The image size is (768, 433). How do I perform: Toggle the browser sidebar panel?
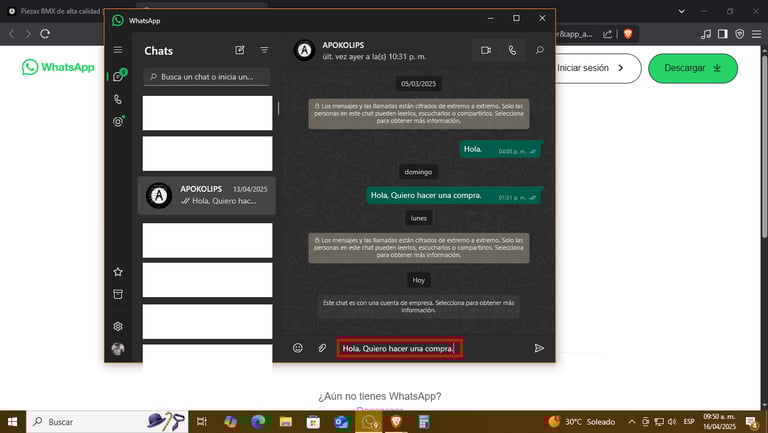(x=722, y=34)
